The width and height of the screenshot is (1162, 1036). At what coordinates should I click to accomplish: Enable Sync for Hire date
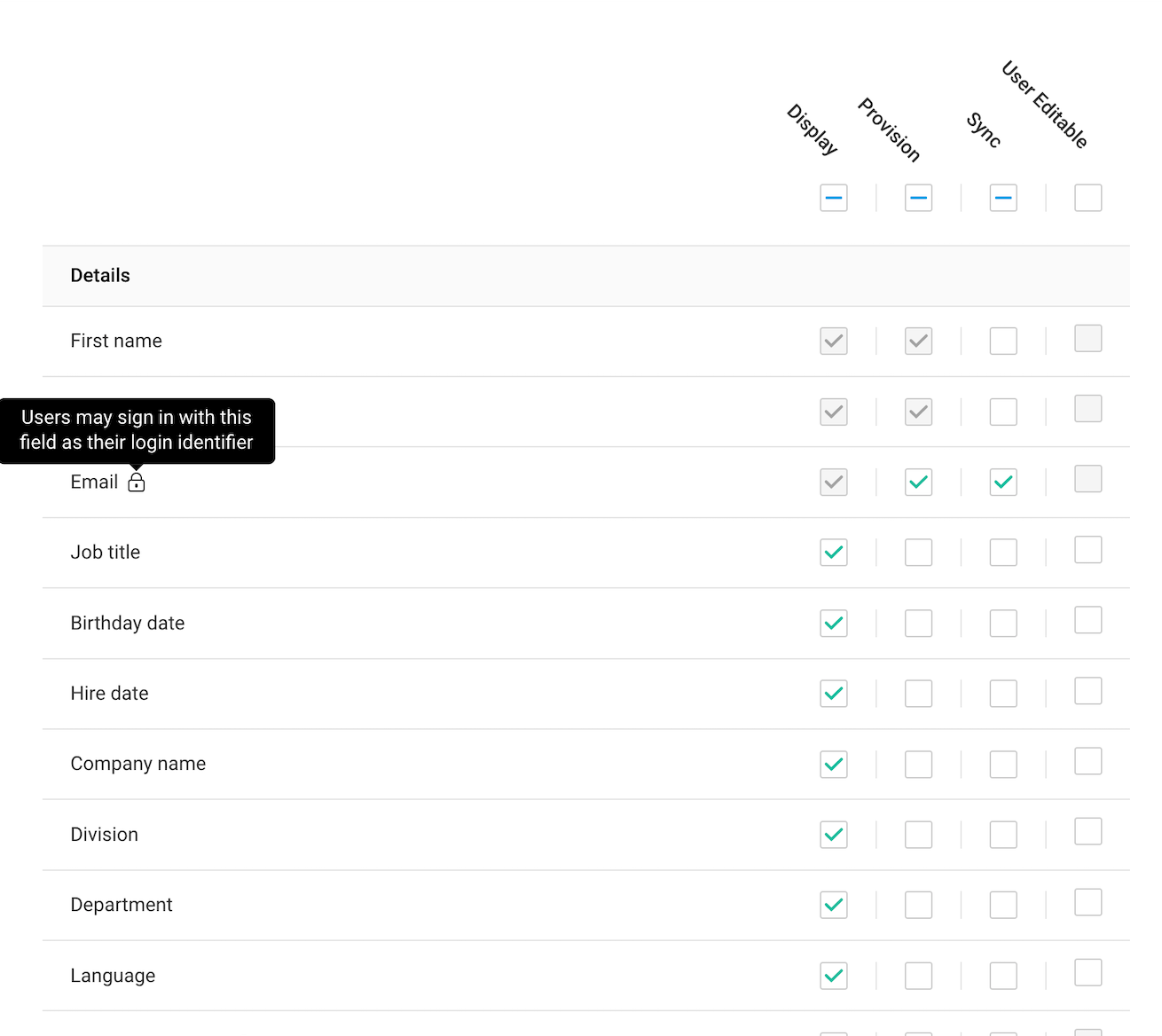click(x=1003, y=694)
